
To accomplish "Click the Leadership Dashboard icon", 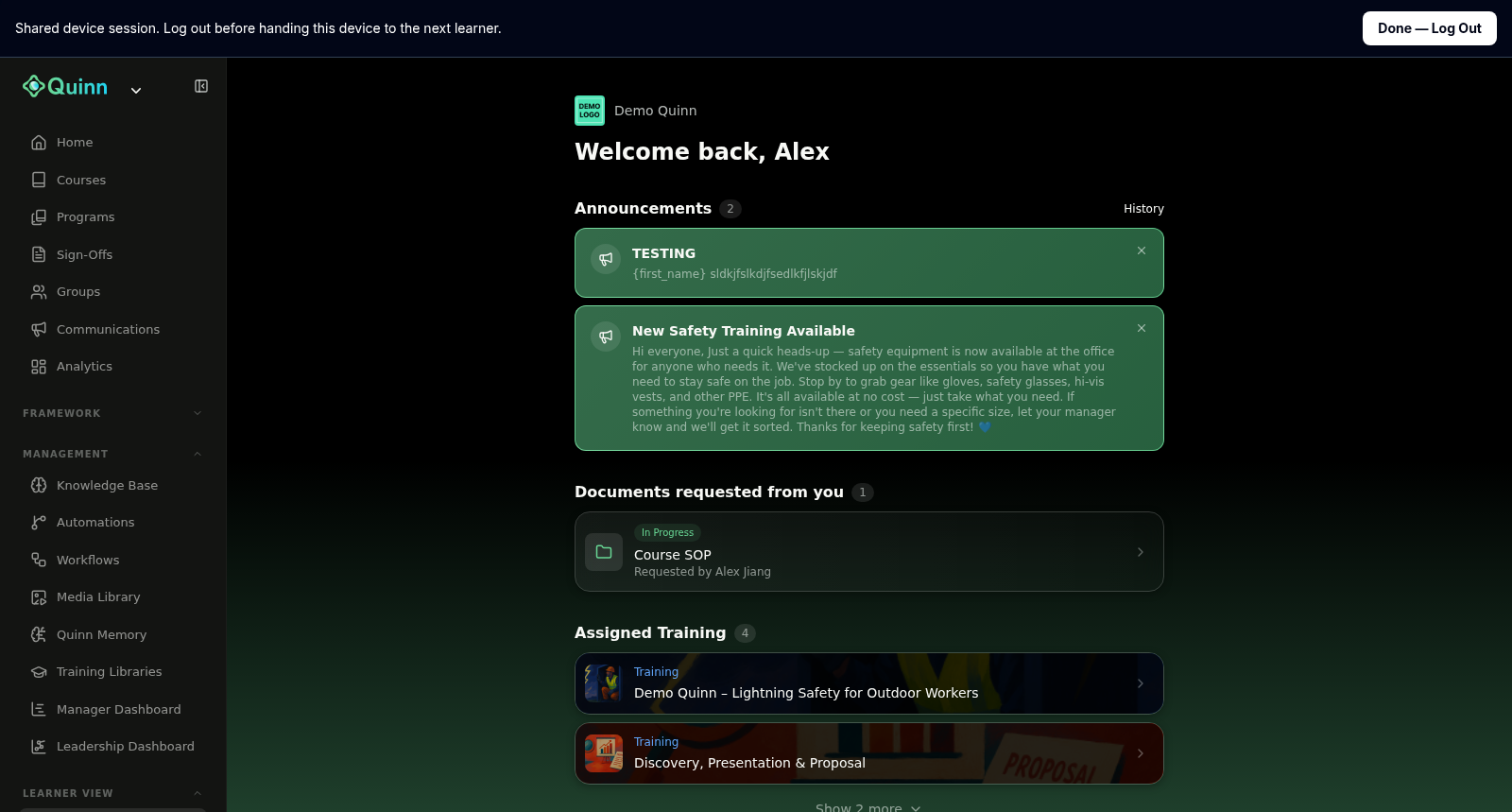I will point(39,747).
